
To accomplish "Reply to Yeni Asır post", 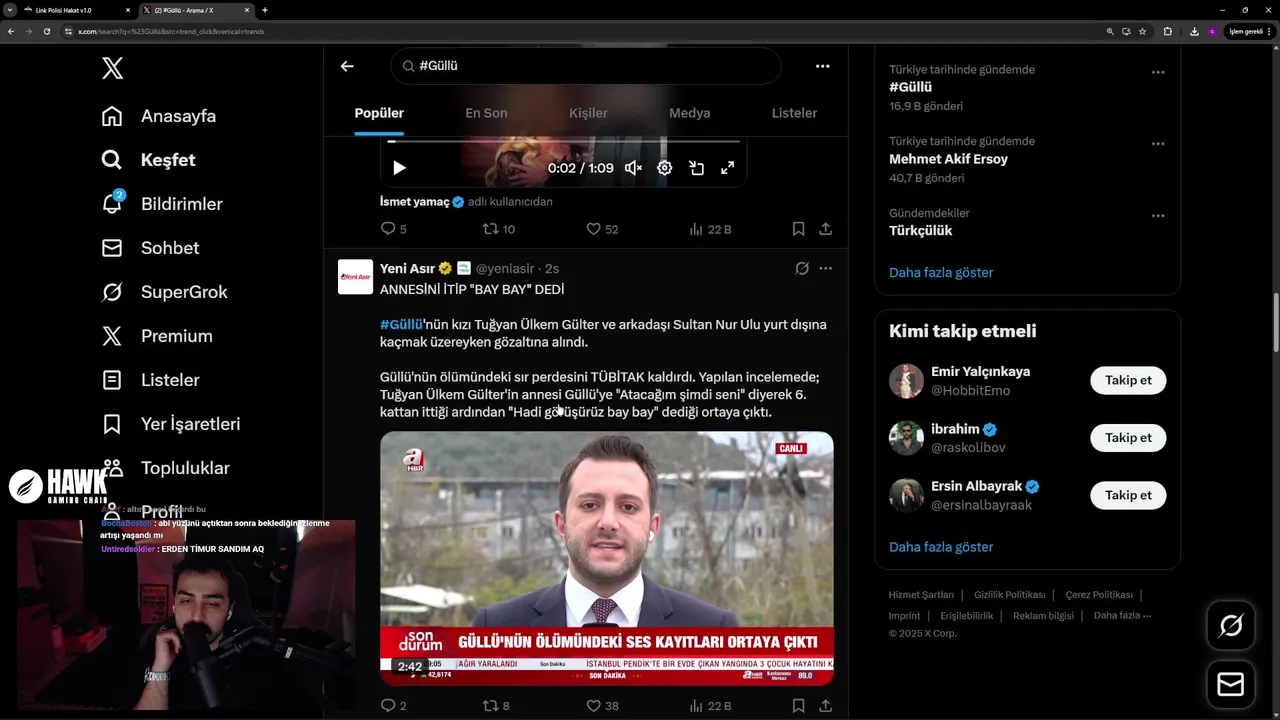I will point(394,705).
